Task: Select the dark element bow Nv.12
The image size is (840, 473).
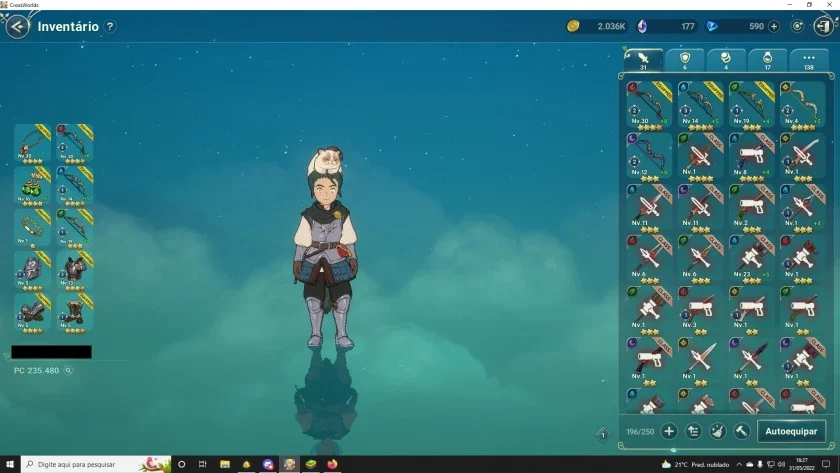Action: [x=649, y=156]
